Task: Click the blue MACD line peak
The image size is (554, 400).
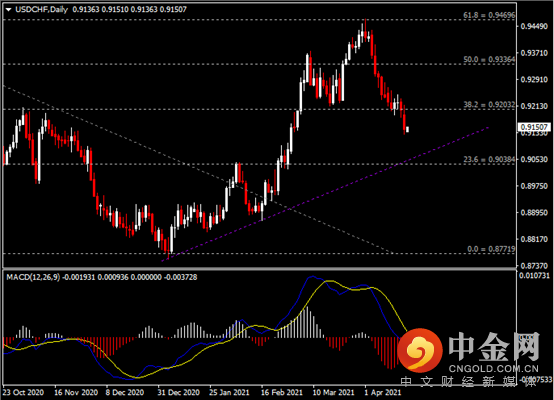Action: tap(312, 277)
